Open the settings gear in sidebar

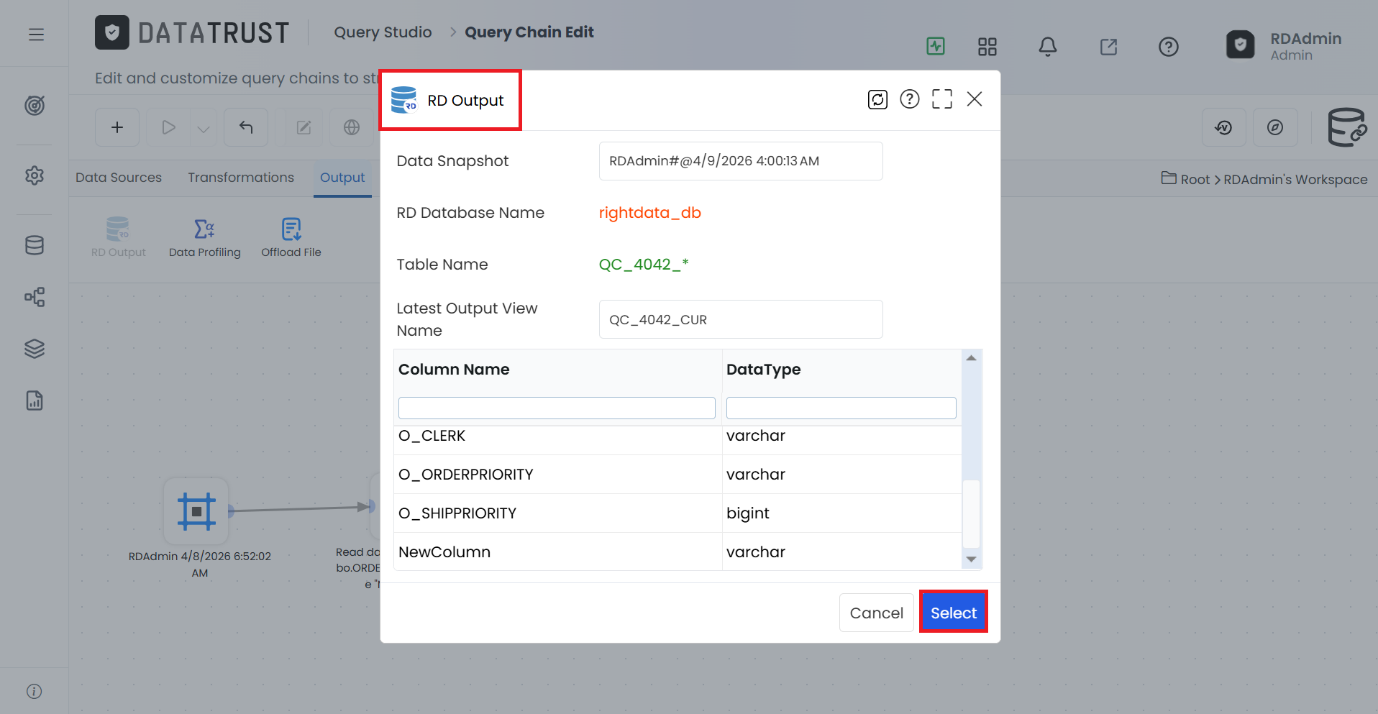click(x=35, y=175)
